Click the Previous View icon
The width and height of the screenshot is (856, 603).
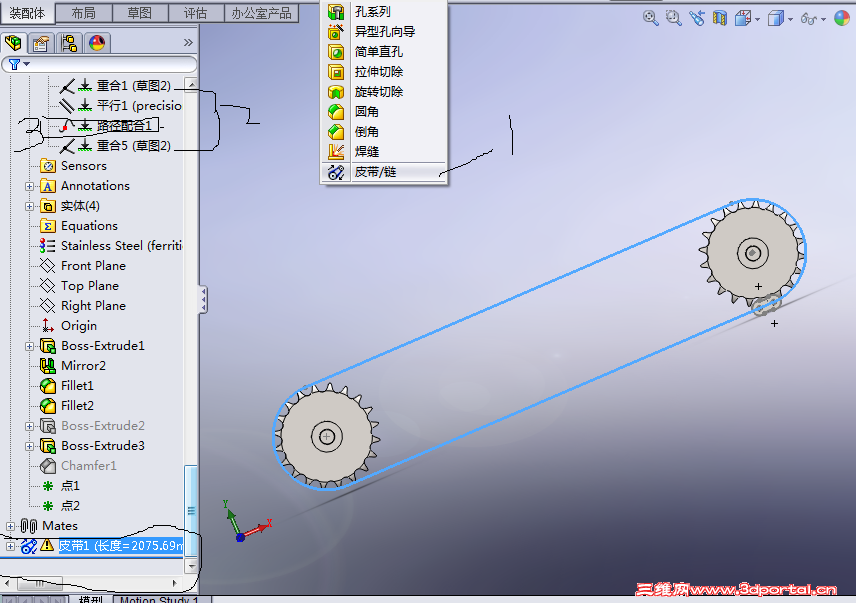pyautogui.click(x=697, y=18)
